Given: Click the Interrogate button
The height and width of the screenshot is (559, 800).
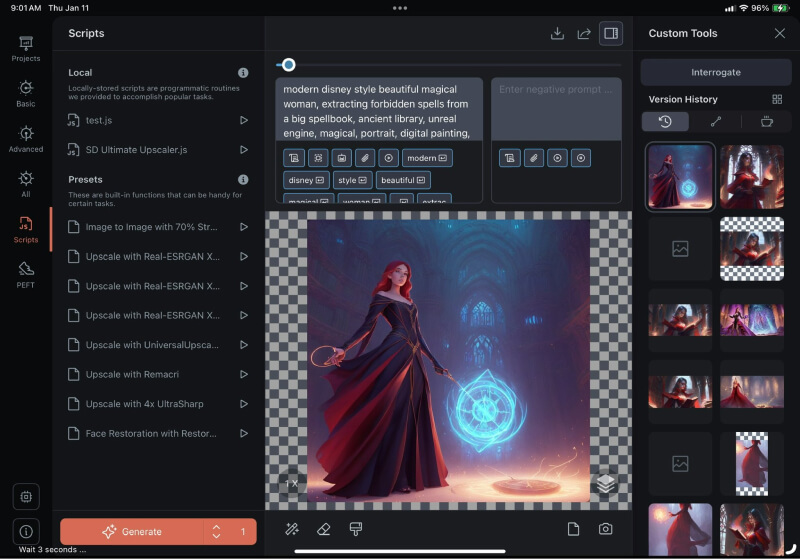Looking at the screenshot, I should coord(715,73).
